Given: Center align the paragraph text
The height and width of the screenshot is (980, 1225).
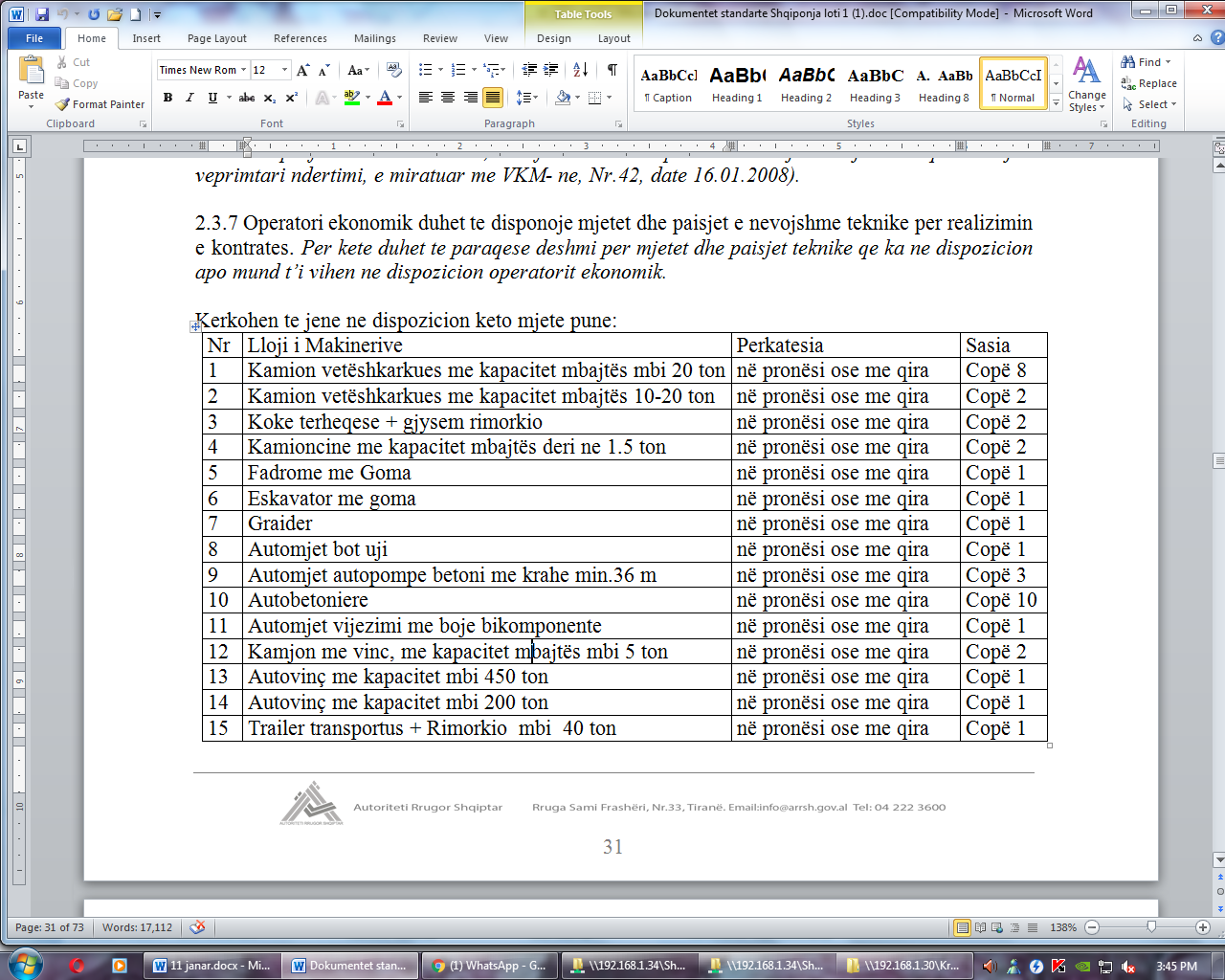Looking at the screenshot, I should click(448, 98).
